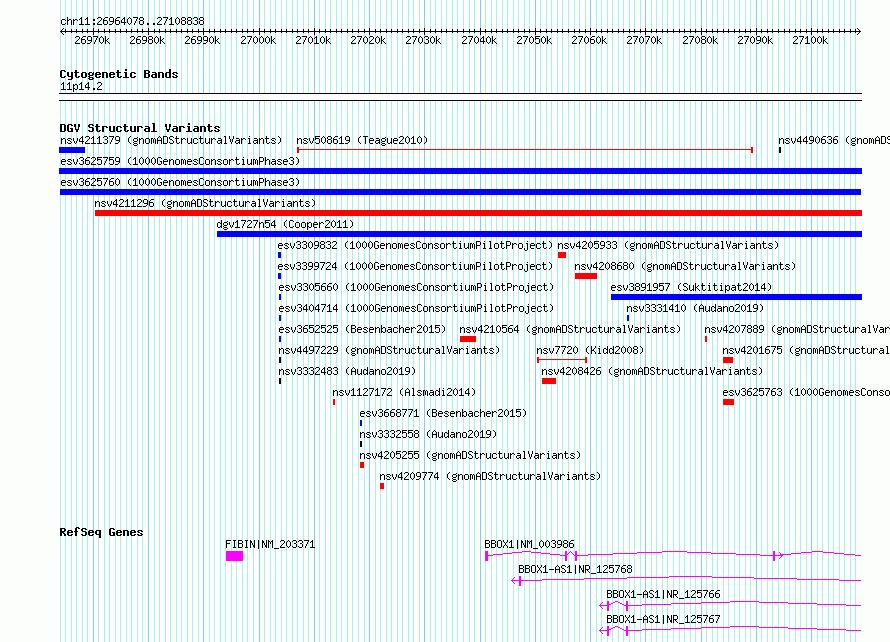Select nsv4209774 gnomAD variant label
890x642 pixels.
pyautogui.click(x=490, y=476)
